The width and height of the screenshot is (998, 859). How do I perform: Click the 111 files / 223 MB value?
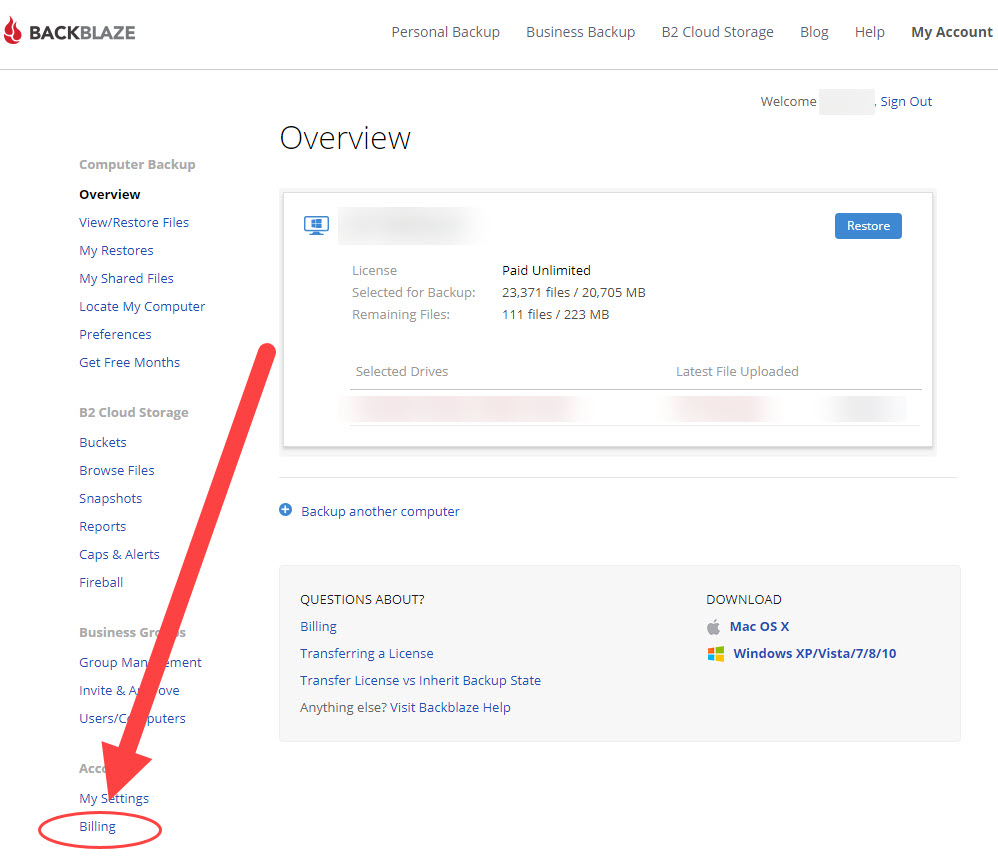(x=555, y=315)
